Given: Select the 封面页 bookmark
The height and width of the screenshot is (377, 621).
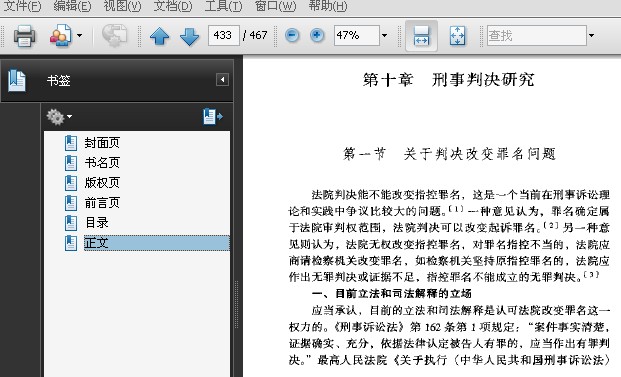Looking at the screenshot, I should pos(102,143).
